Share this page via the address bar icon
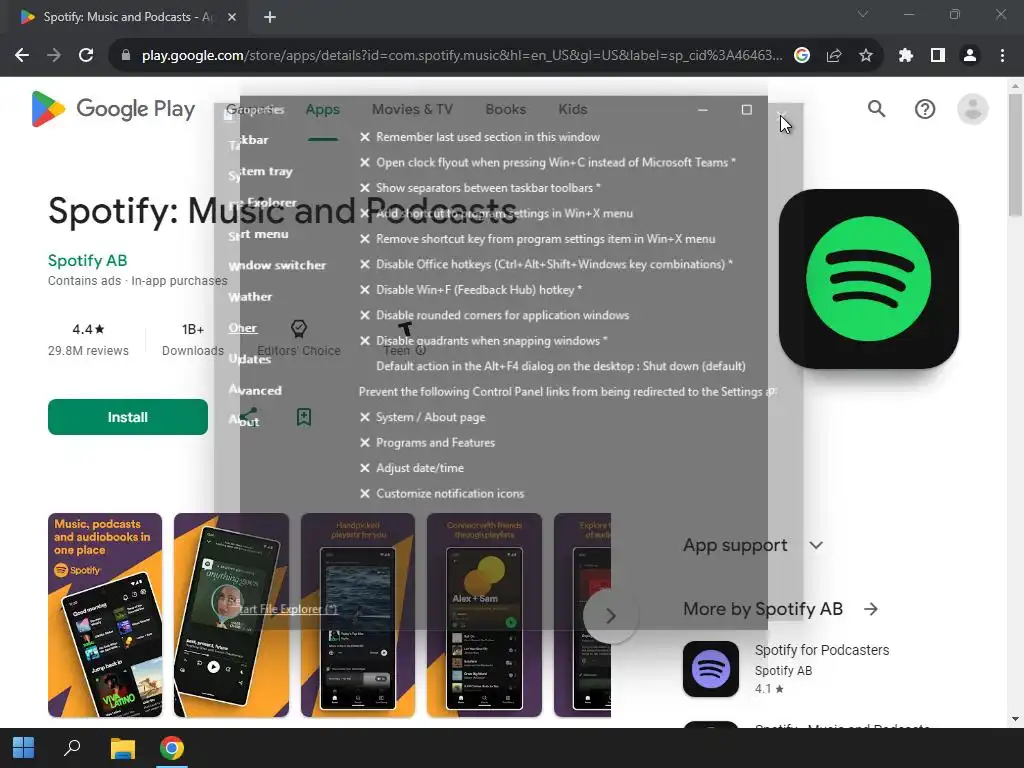The image size is (1024, 768). click(x=834, y=56)
